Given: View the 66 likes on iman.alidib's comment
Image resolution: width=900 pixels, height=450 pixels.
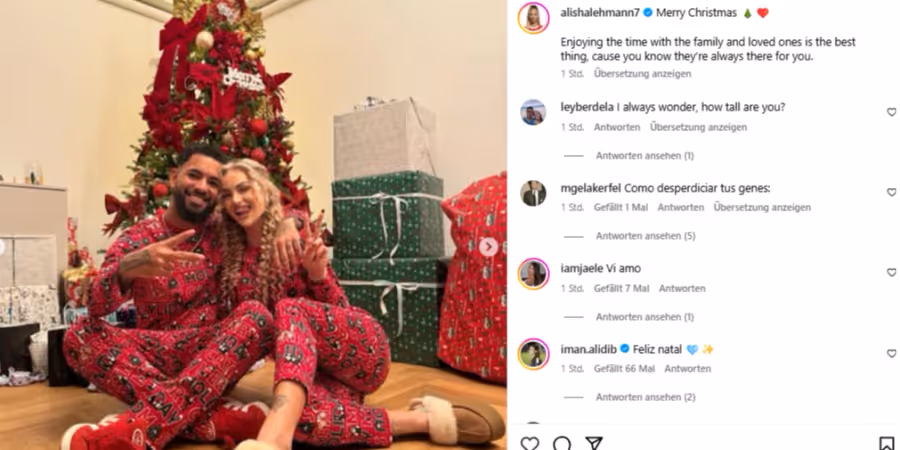Looking at the screenshot, I should [x=624, y=368].
